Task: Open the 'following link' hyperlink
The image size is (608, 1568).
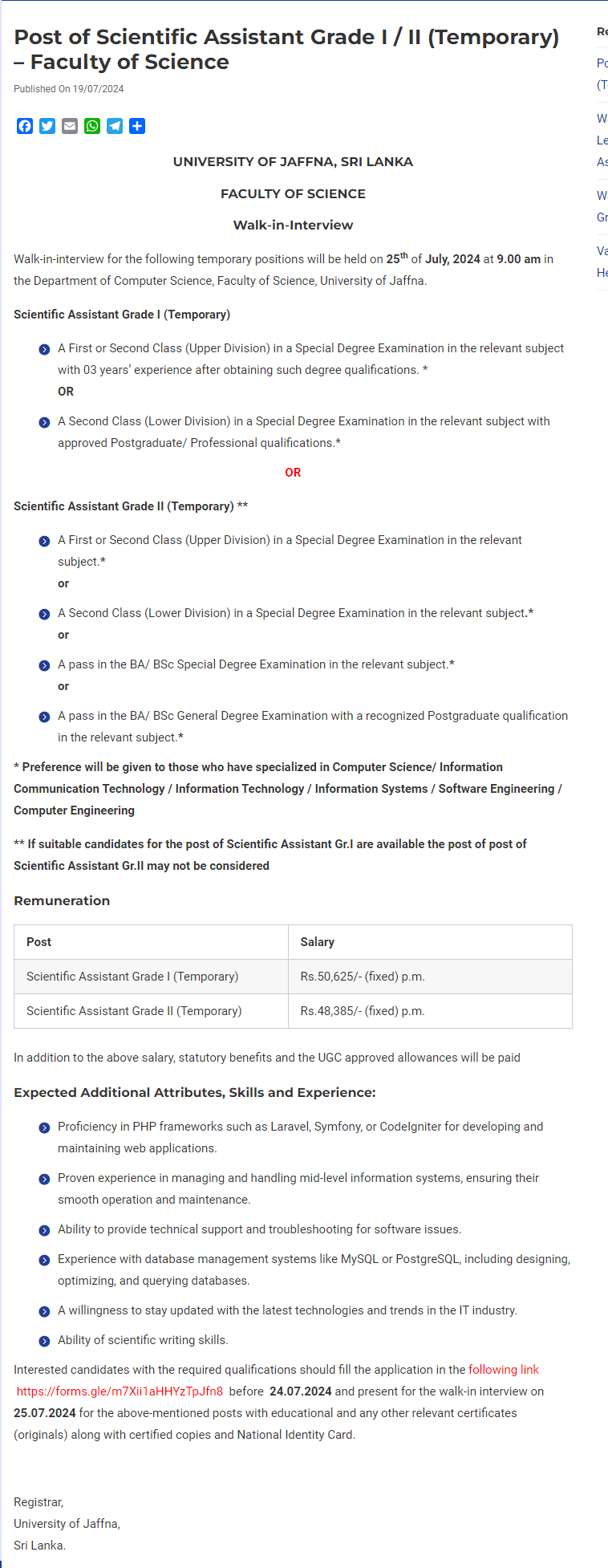Action: pos(503,1369)
